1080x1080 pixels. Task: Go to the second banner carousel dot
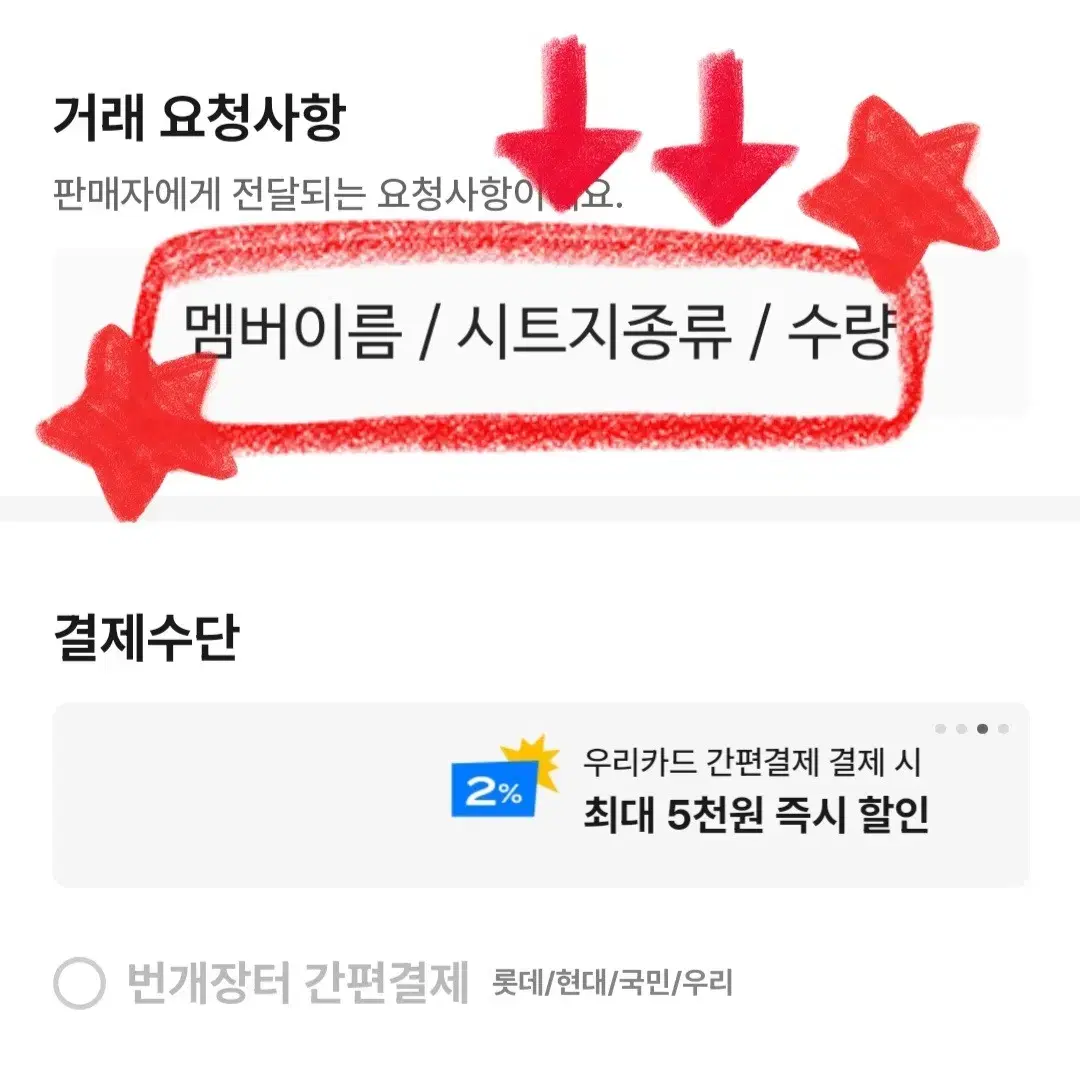(x=962, y=729)
